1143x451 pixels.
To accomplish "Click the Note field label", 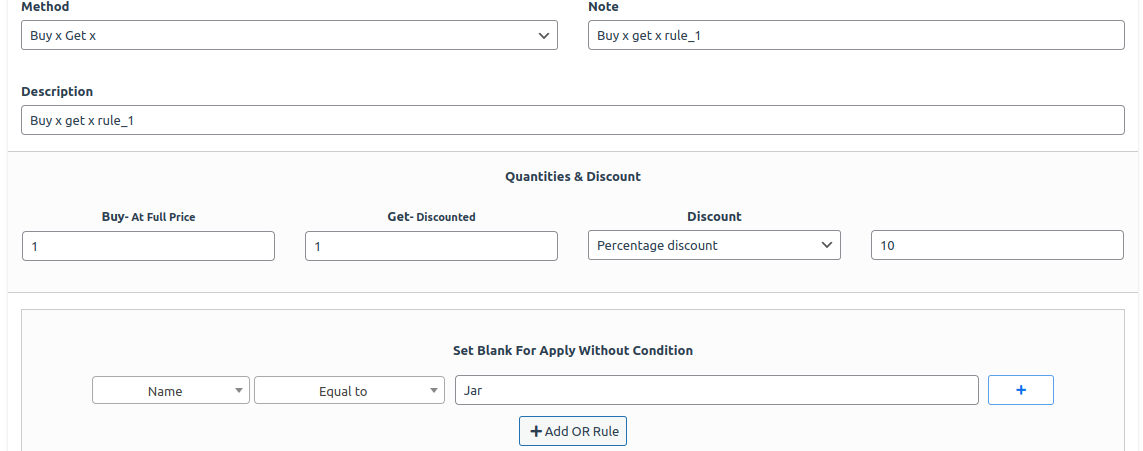I will pos(603,7).
